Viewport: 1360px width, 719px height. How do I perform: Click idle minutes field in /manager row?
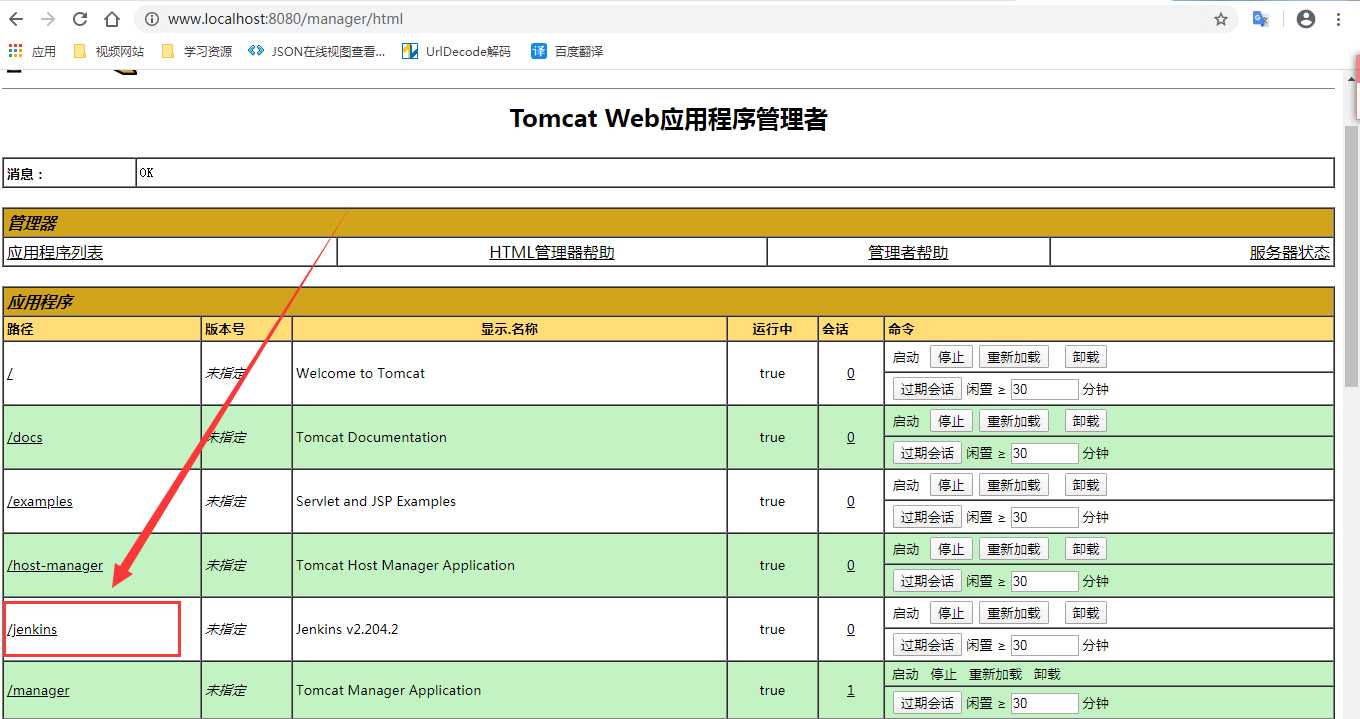pos(1045,703)
